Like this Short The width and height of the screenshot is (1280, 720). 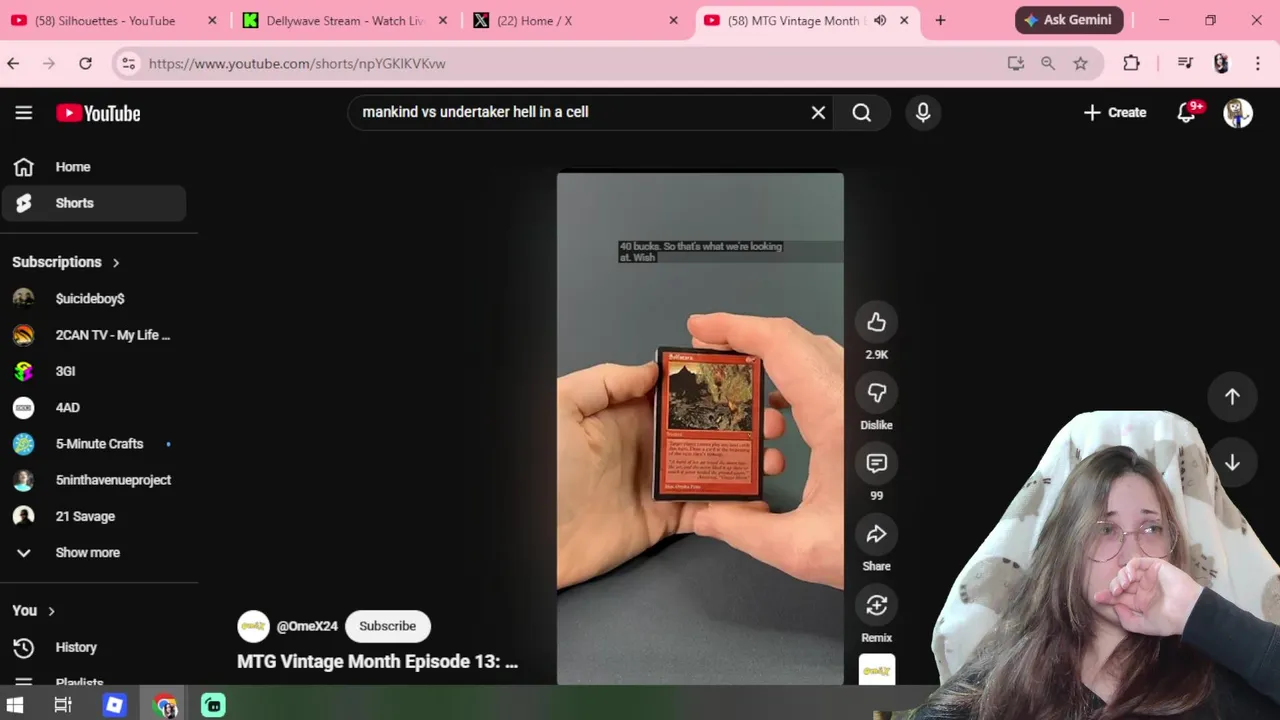(876, 322)
